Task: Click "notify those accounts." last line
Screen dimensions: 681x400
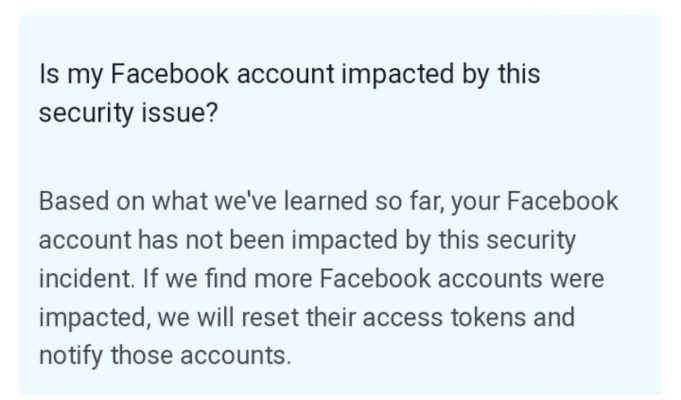Action: point(165,356)
